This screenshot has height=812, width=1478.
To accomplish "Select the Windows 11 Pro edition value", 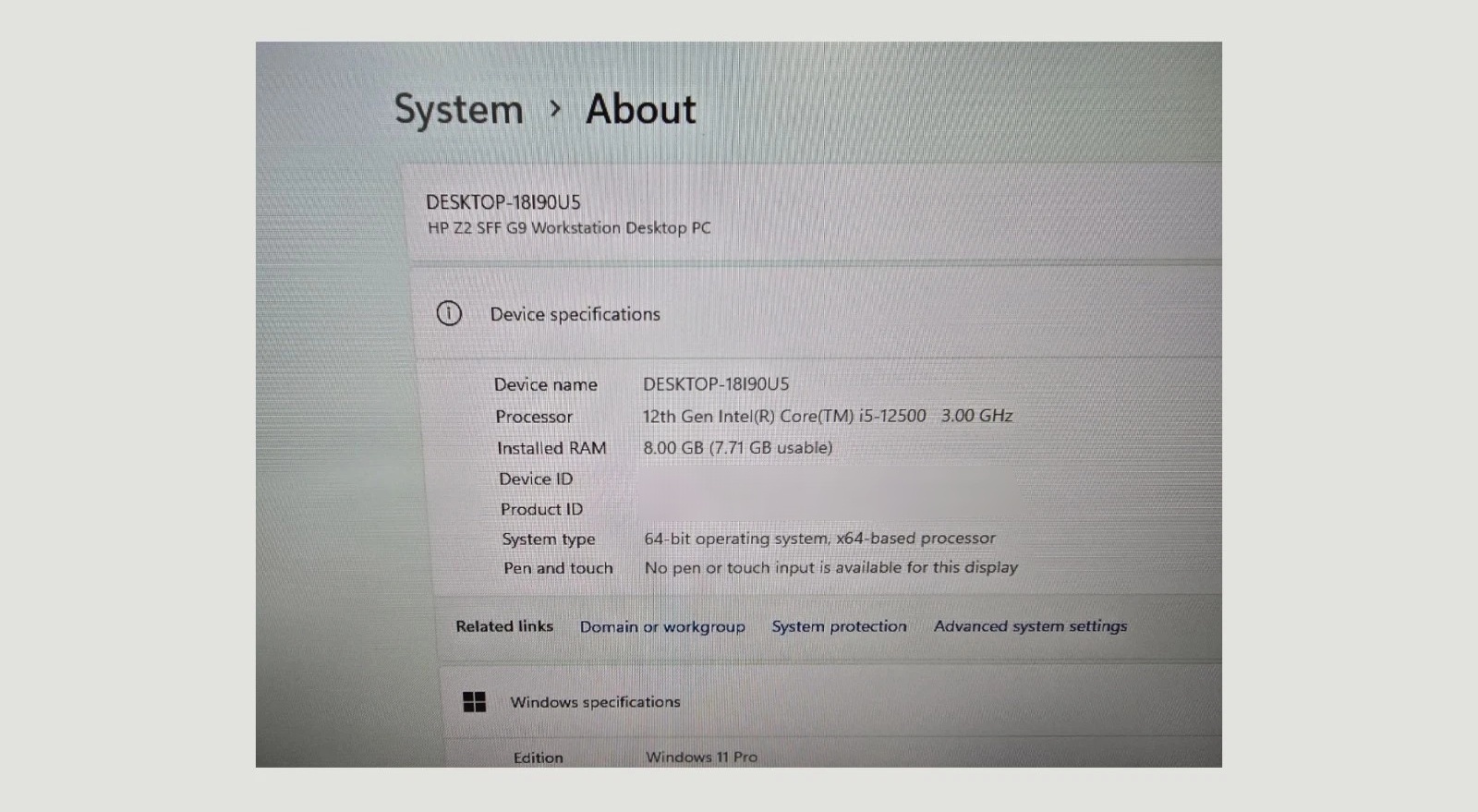I will tap(701, 757).
